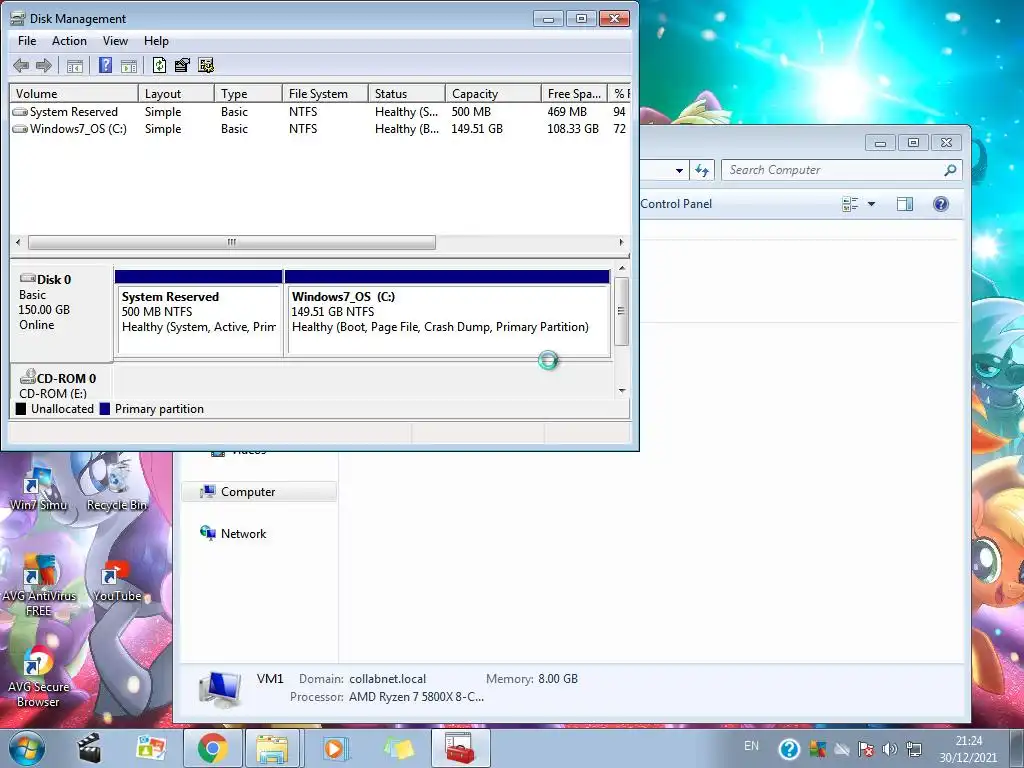Sort by the Volume column header
The image size is (1024, 768).
point(74,93)
